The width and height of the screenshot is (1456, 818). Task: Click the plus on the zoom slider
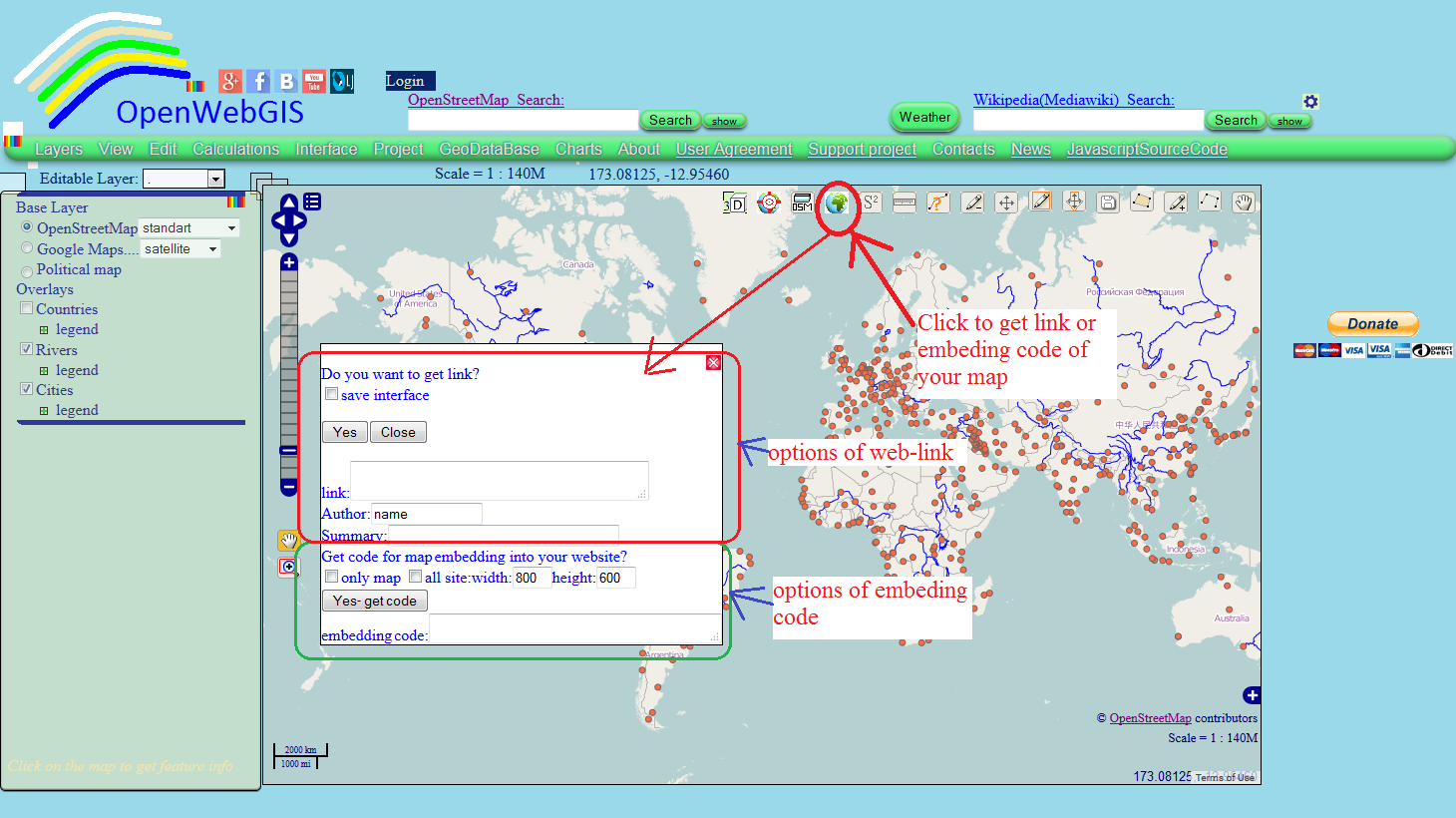(x=288, y=261)
